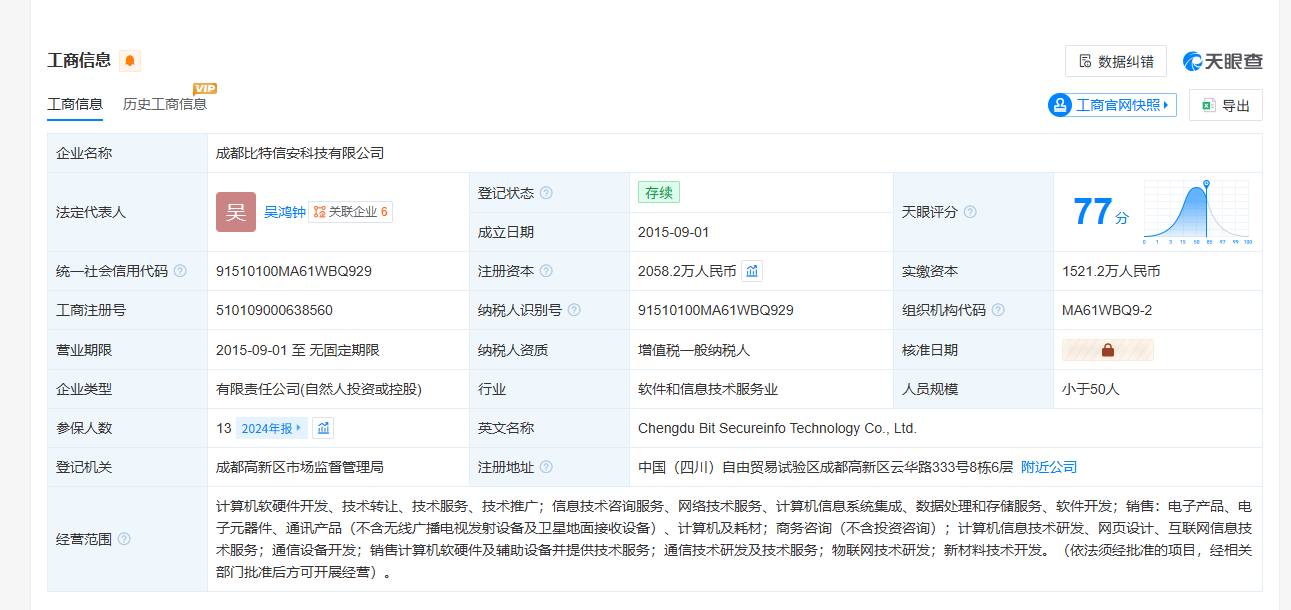1291x610 pixels.
Task: Select credit code 91510100MA61WBQ929 in 统一社会信用代码 row
Action: pos(294,271)
